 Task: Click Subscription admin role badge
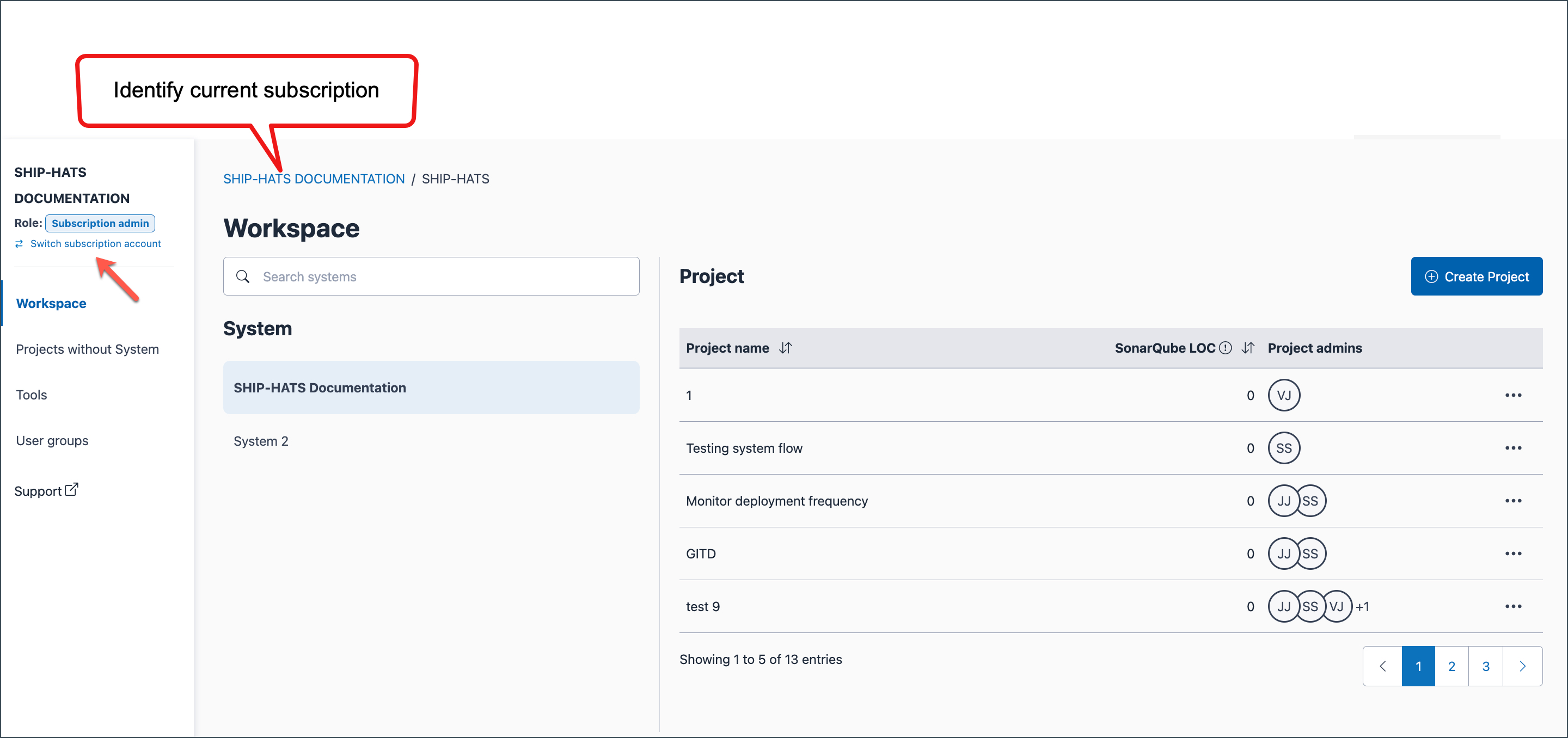pyautogui.click(x=100, y=223)
